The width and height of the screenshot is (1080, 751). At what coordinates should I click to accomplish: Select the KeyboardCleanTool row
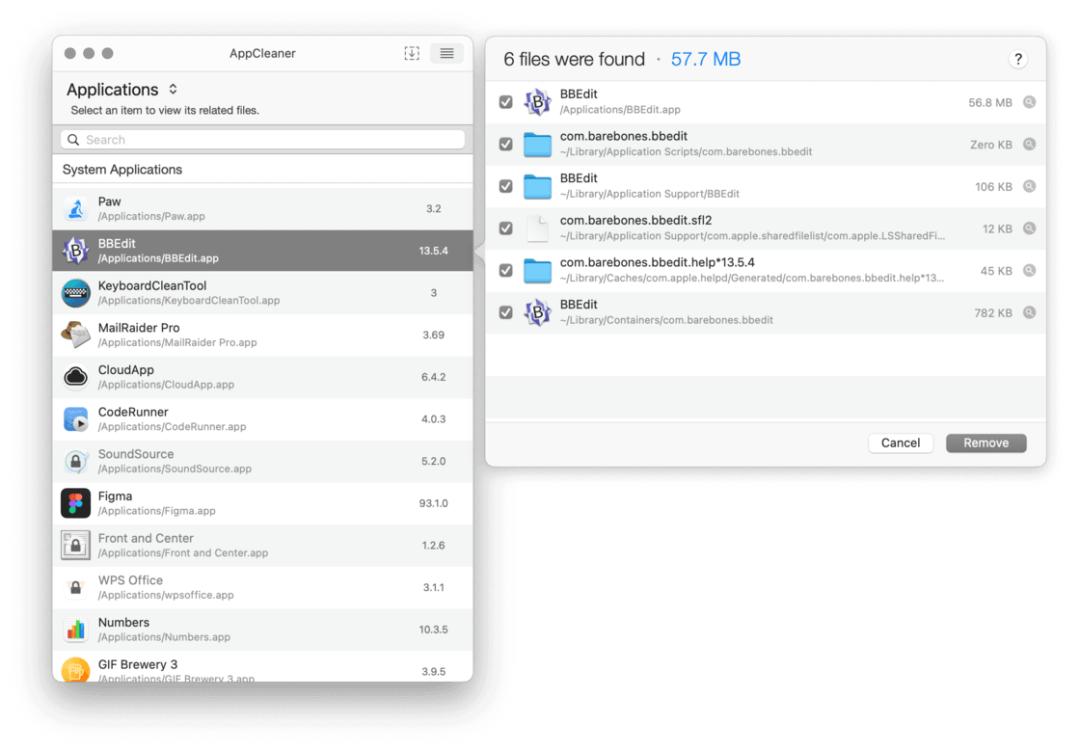pyautogui.click(x=262, y=293)
